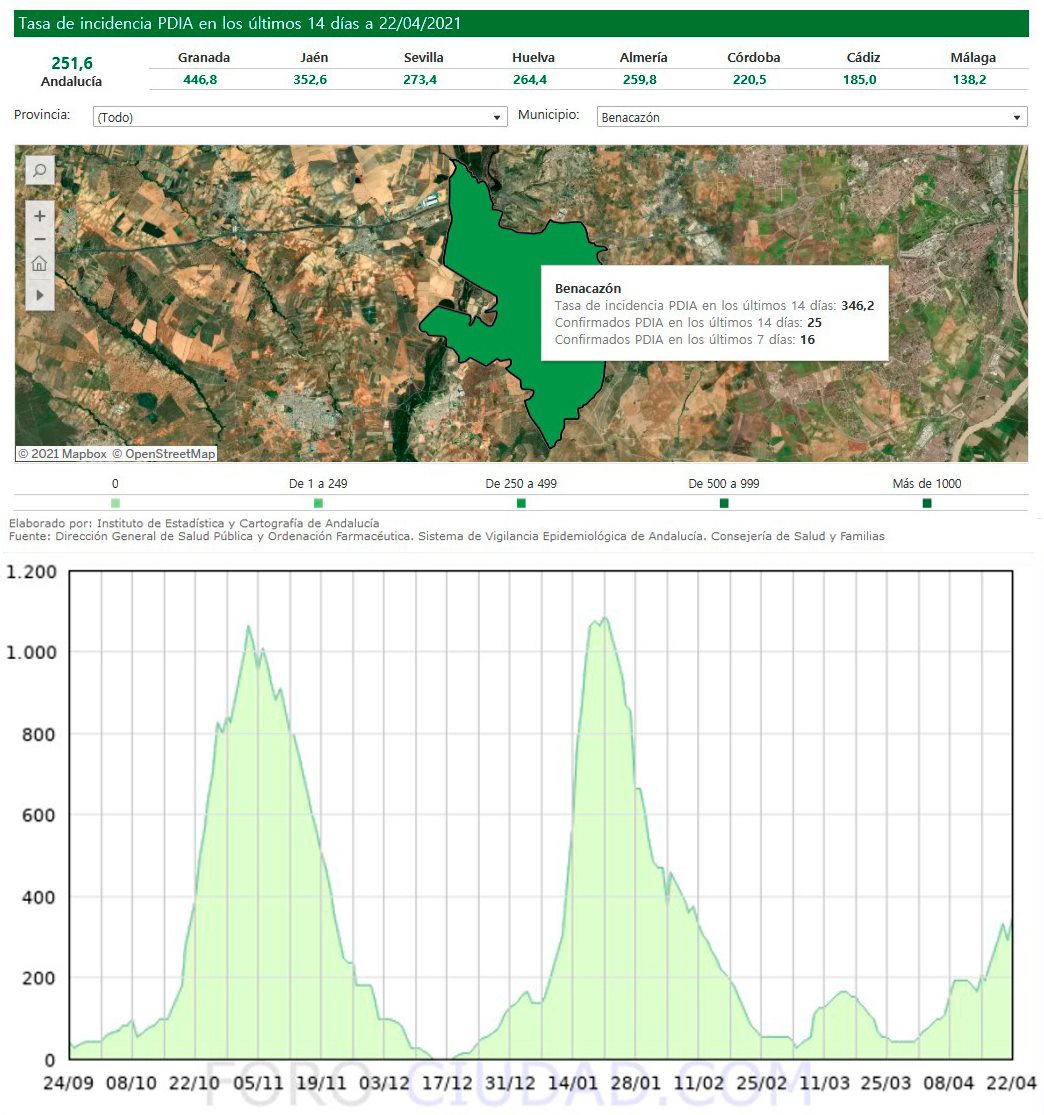Click the map search magnifier icon
The height and width of the screenshot is (1115, 1044).
click(39, 171)
